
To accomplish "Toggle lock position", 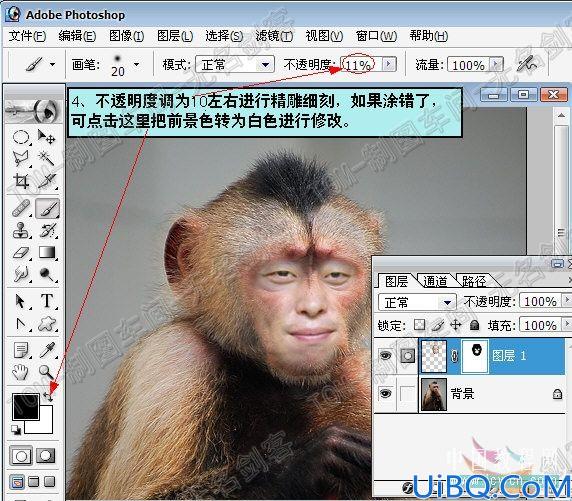I will (x=456, y=325).
